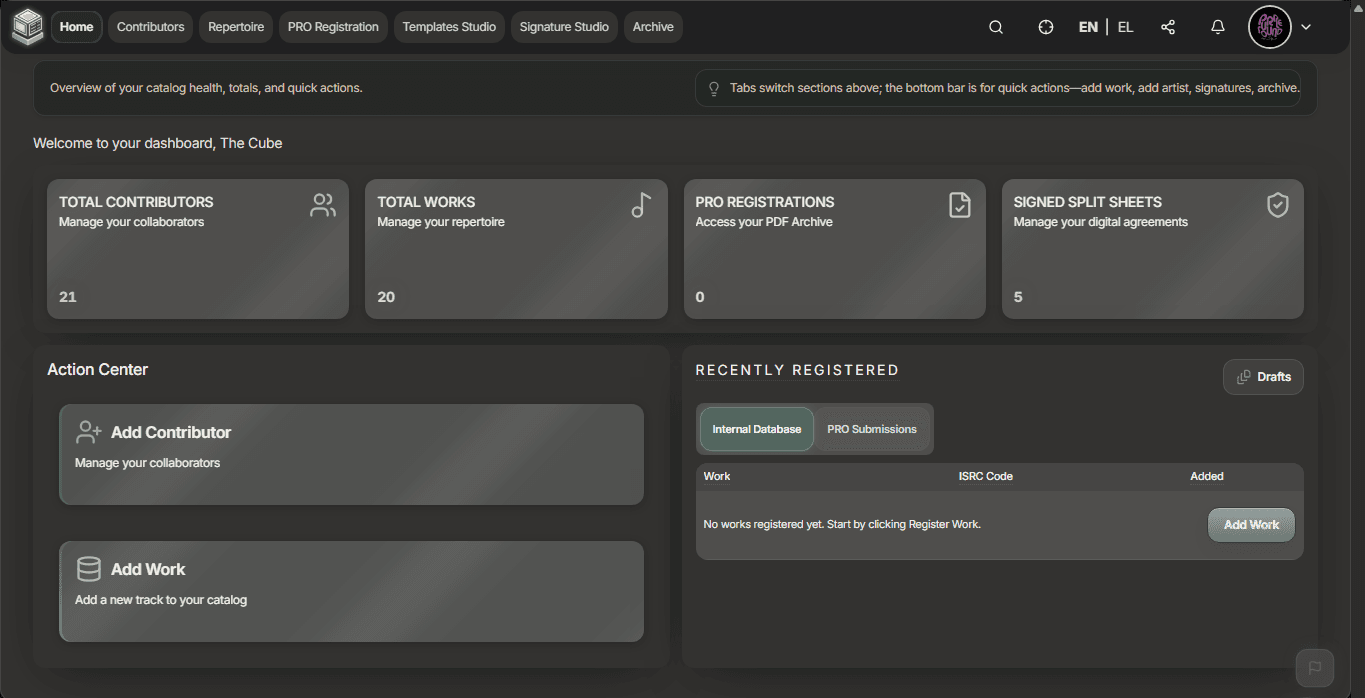Viewport: 1365px width, 698px height.
Task: Click the add-user icon beside Add Contributor
Action: (x=89, y=432)
